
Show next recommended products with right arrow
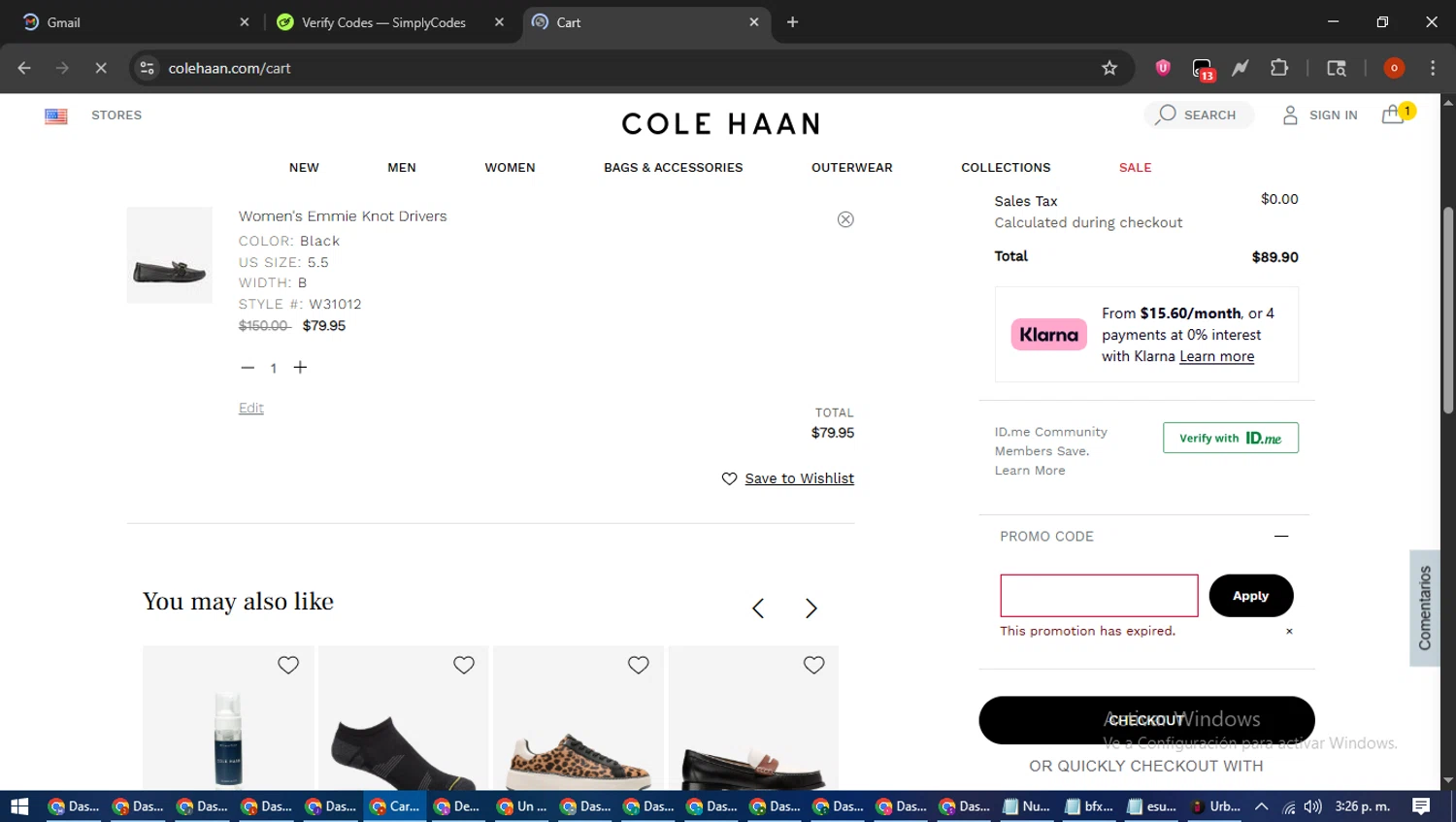click(x=811, y=608)
